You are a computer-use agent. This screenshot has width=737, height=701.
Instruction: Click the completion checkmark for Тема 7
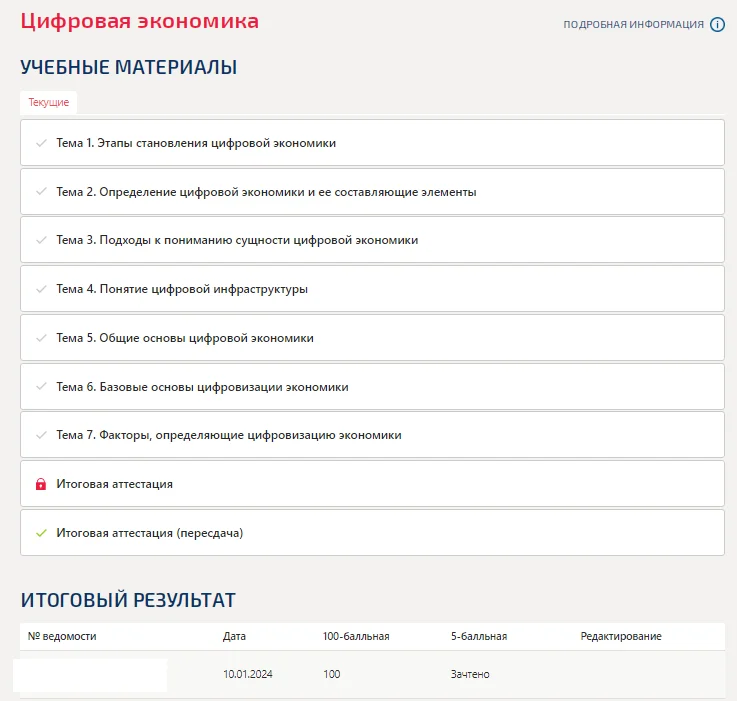(x=41, y=435)
